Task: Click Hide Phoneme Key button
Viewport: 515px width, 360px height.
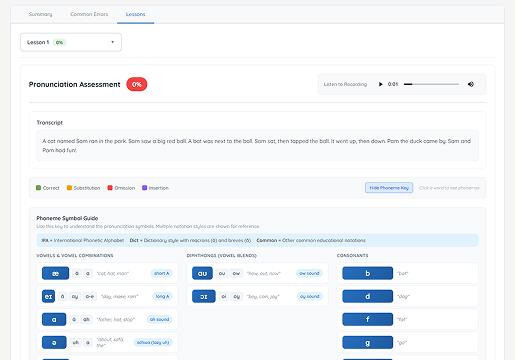Action: pyautogui.click(x=389, y=188)
